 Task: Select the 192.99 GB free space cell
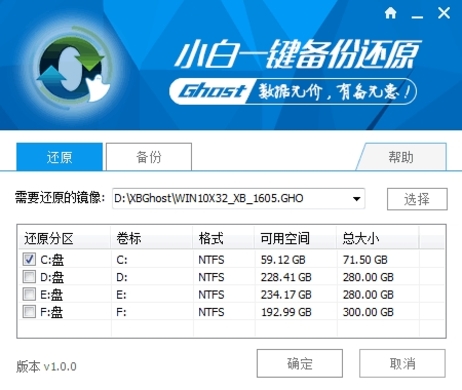(286, 312)
